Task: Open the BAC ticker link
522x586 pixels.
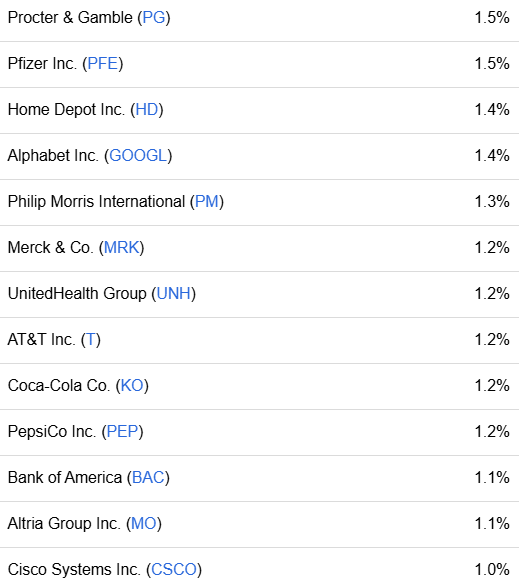Action: (x=148, y=477)
